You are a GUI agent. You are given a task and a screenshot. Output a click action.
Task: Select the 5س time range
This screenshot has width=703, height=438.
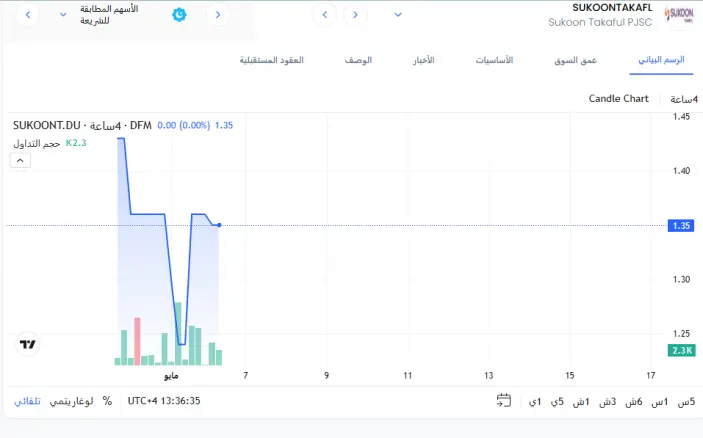click(686, 402)
